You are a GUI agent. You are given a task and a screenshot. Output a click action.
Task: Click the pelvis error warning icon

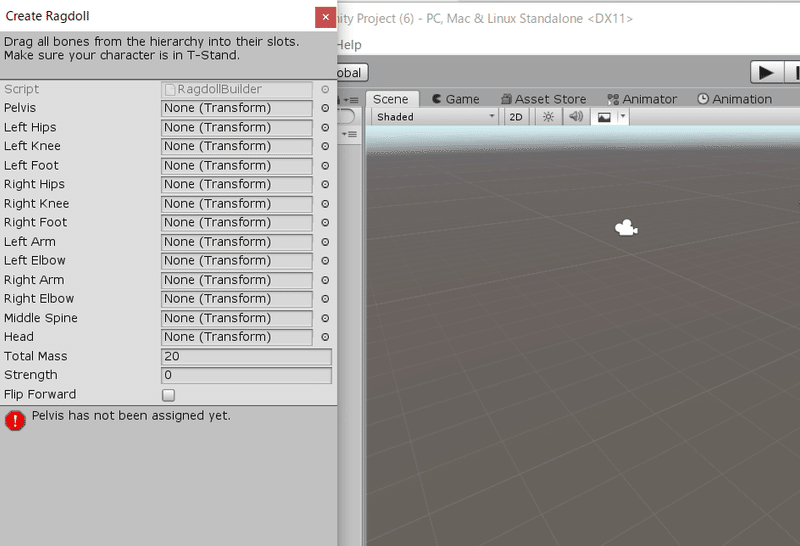pyautogui.click(x=15, y=420)
